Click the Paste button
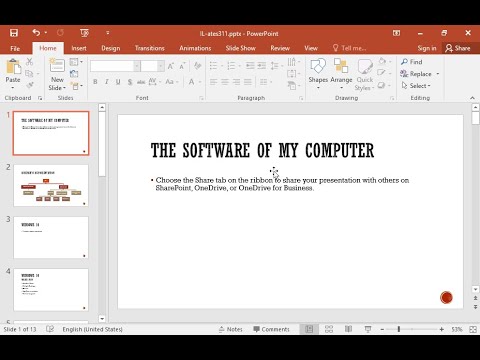The height and width of the screenshot is (360, 480). (x=13, y=72)
